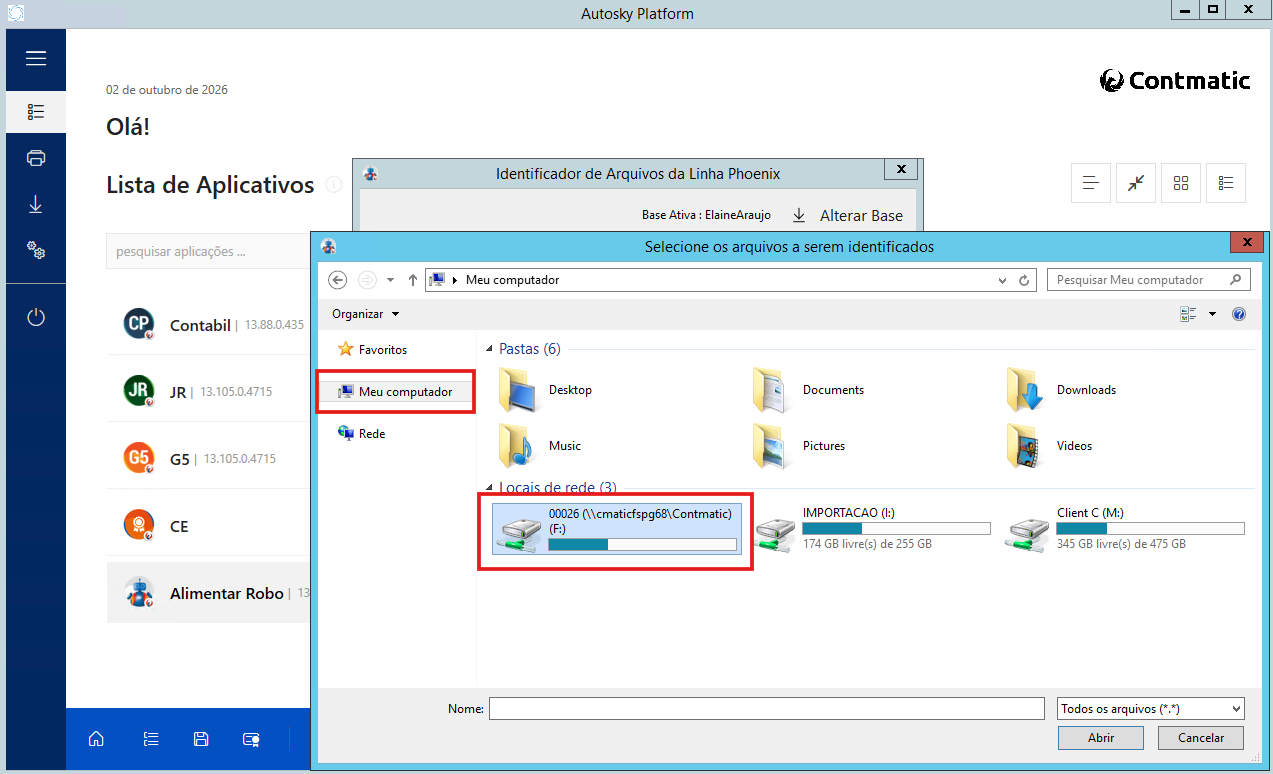The width and height of the screenshot is (1273, 774).
Task: Click the Nome file name field
Action: point(767,709)
